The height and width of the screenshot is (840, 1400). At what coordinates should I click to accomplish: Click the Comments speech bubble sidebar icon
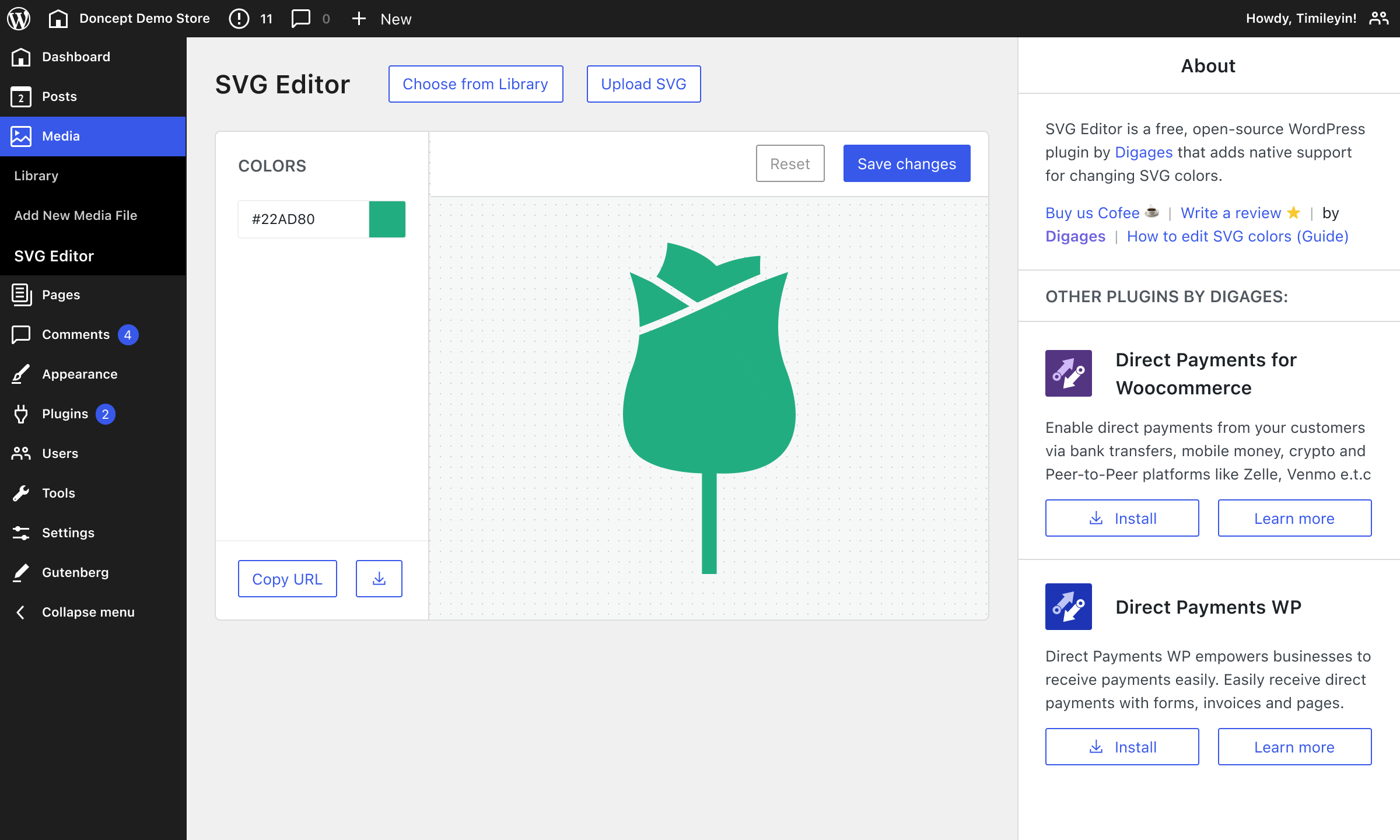coord(21,335)
